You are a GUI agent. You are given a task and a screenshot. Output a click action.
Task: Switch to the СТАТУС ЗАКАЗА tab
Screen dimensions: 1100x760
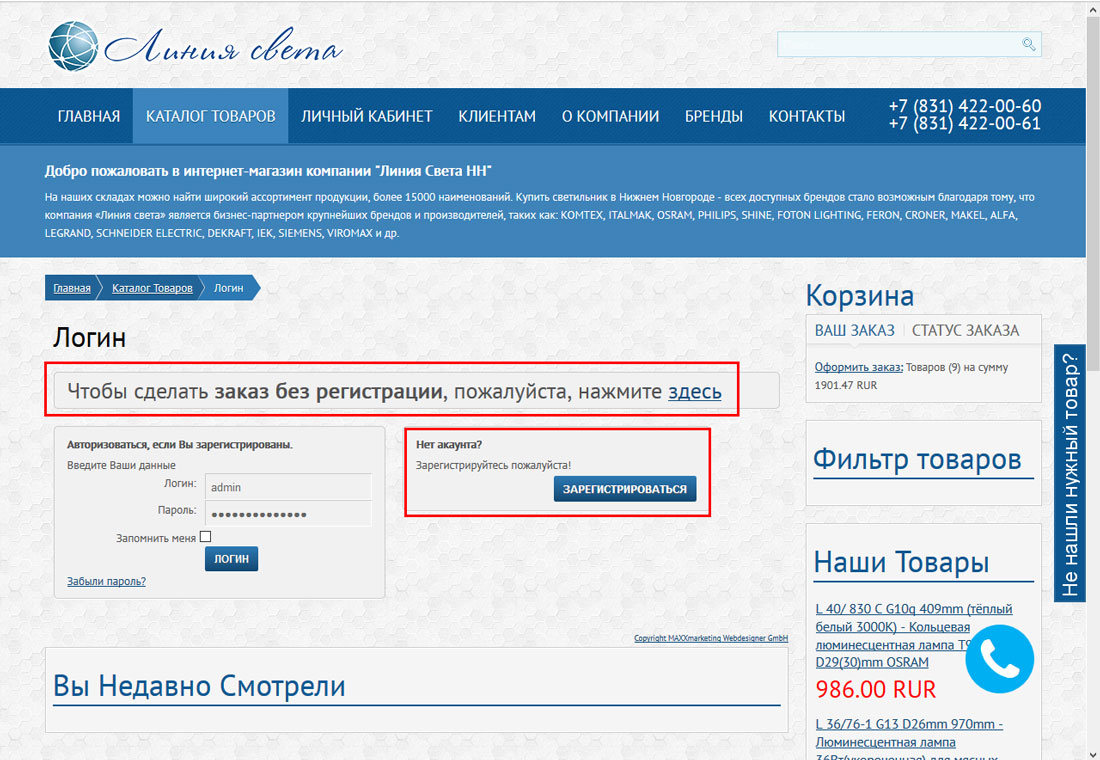(x=965, y=331)
